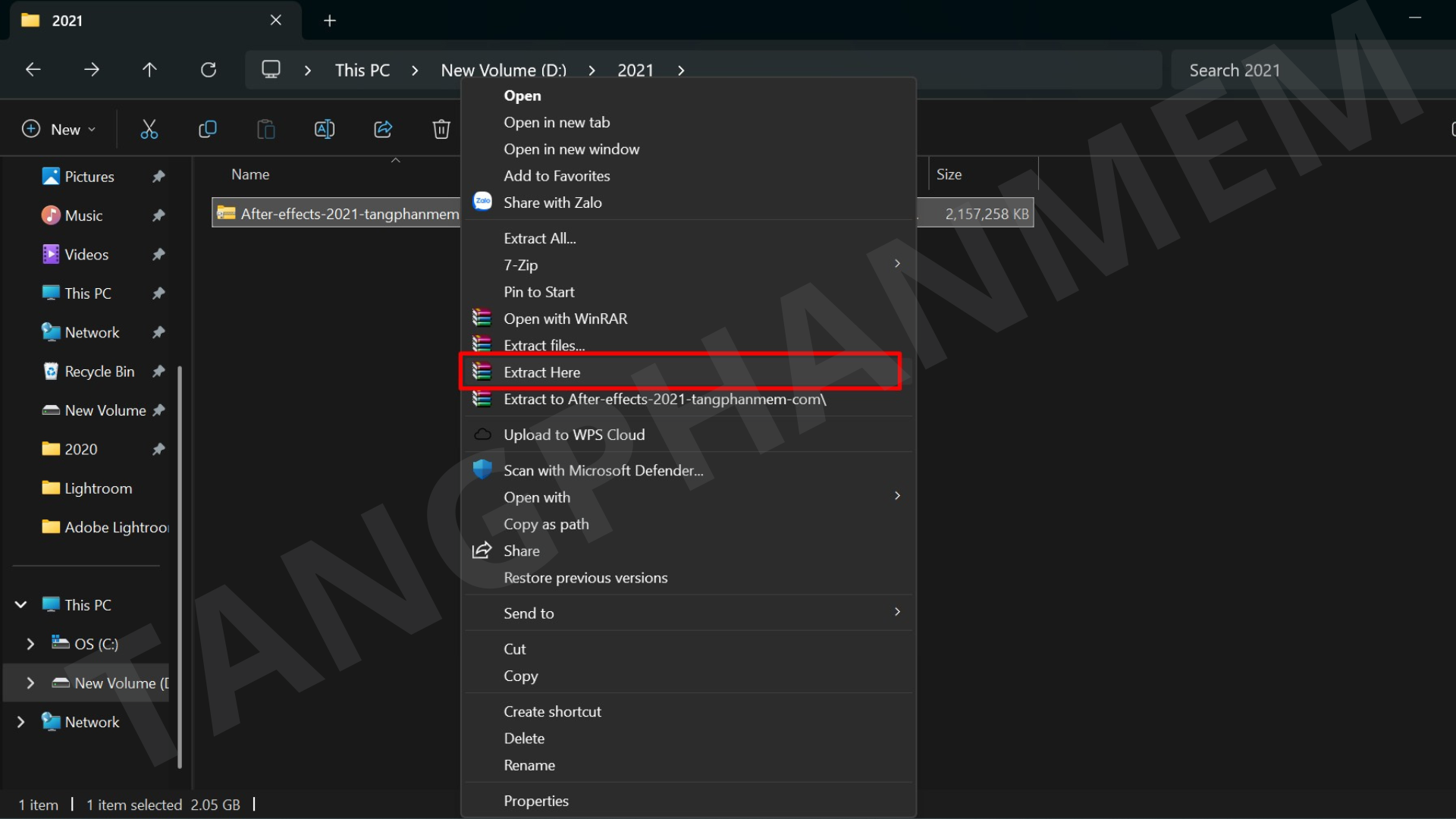Click the Refresh icon
This screenshot has width=1456, height=819.
click(x=209, y=70)
